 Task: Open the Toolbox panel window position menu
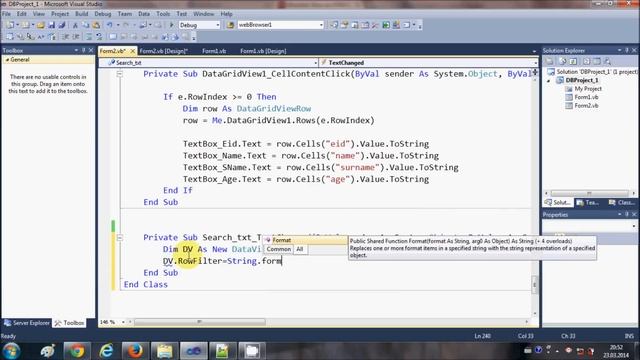pyautogui.click(x=76, y=50)
